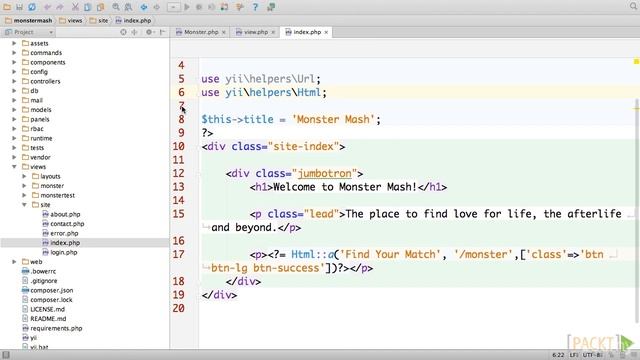The height and width of the screenshot is (360, 640).
Task: Expand the layouts folder
Action: 24,176
